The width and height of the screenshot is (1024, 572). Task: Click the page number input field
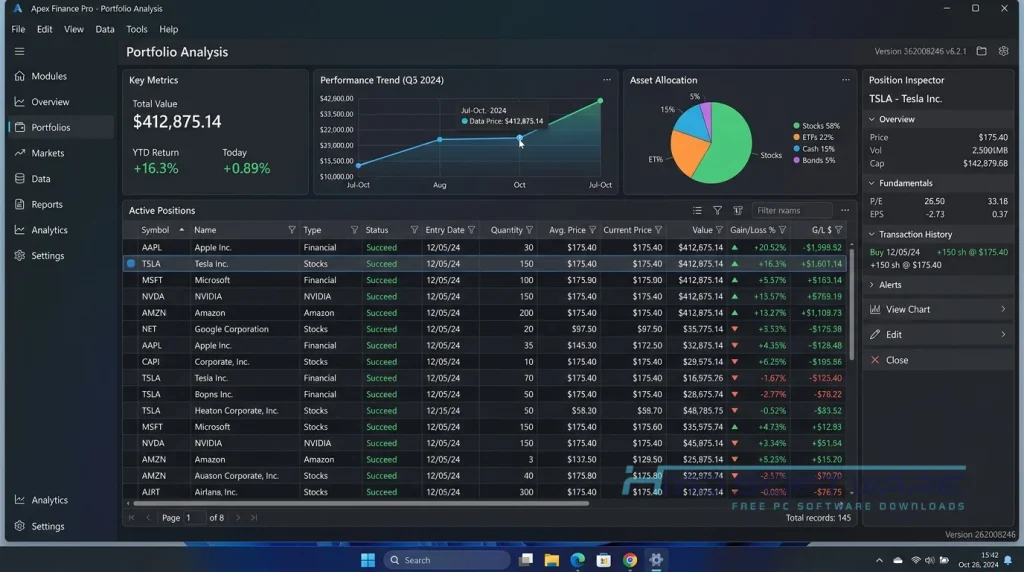194,518
